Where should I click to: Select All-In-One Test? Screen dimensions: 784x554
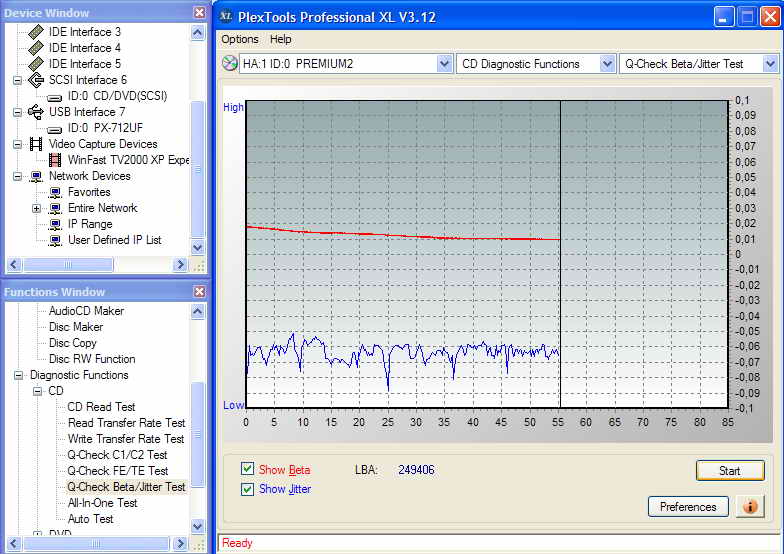pyautogui.click(x=102, y=503)
